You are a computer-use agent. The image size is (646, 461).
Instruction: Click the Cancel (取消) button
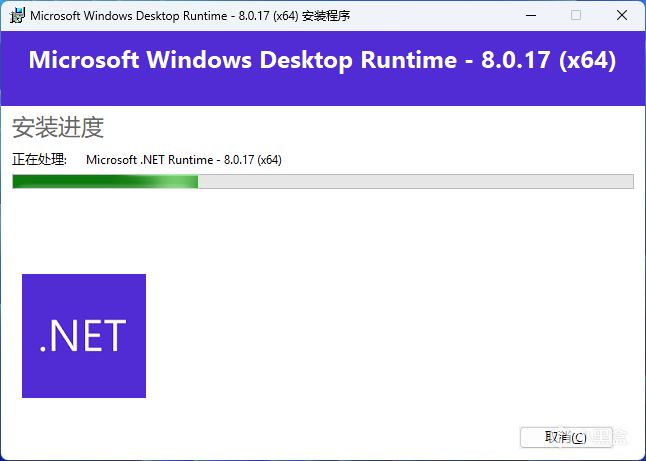click(566, 437)
